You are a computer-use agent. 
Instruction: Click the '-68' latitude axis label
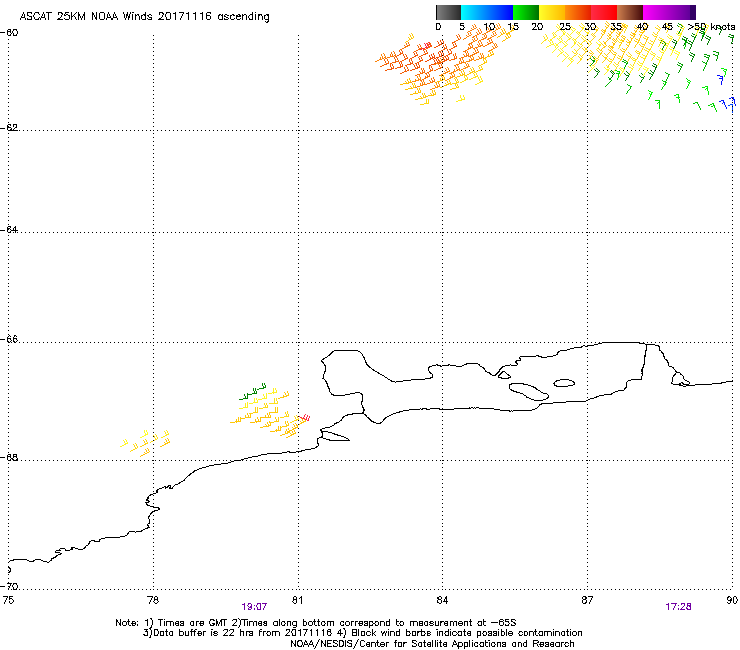click(9, 457)
